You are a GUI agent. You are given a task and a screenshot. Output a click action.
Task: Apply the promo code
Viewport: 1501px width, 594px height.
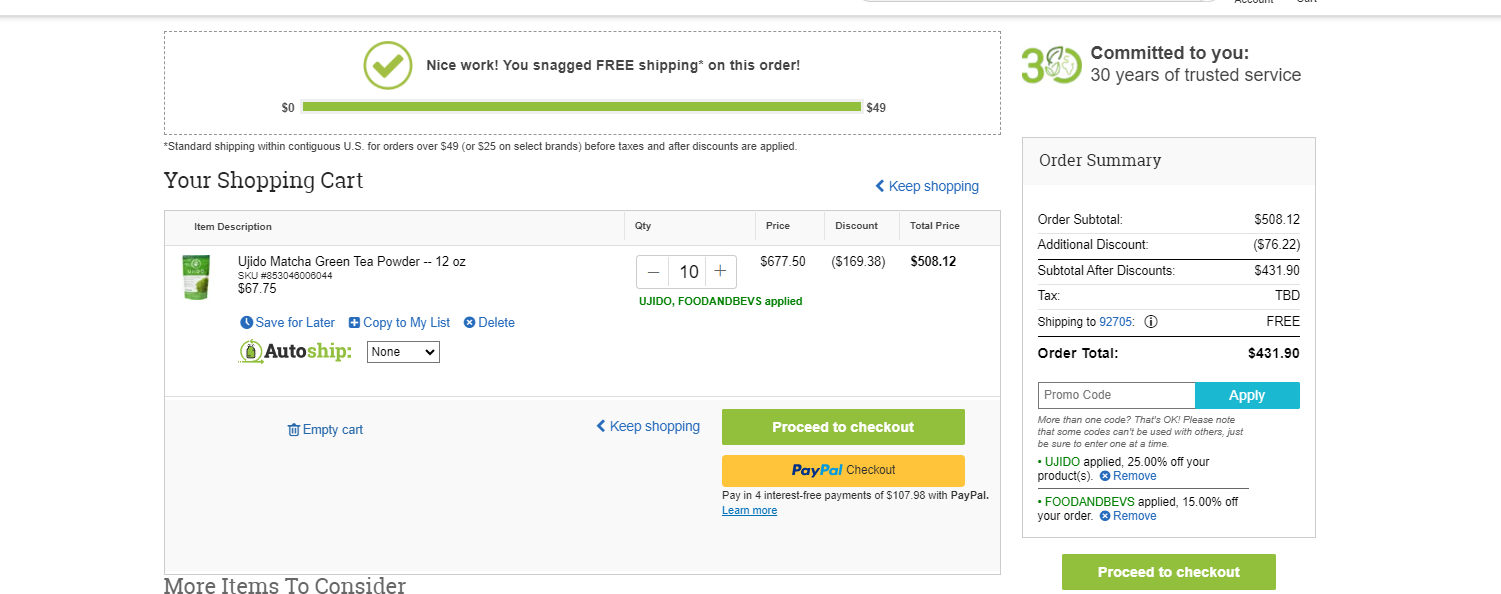(x=1247, y=395)
